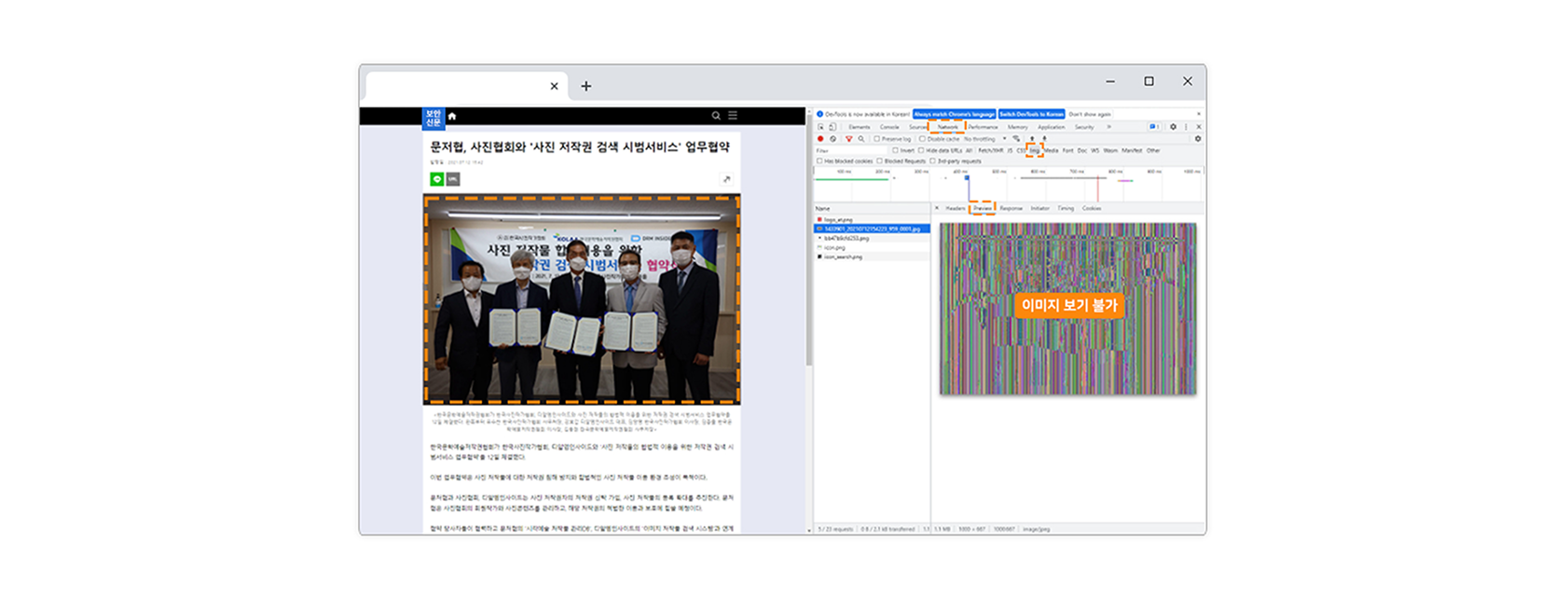Open the Security tab

(1084, 127)
